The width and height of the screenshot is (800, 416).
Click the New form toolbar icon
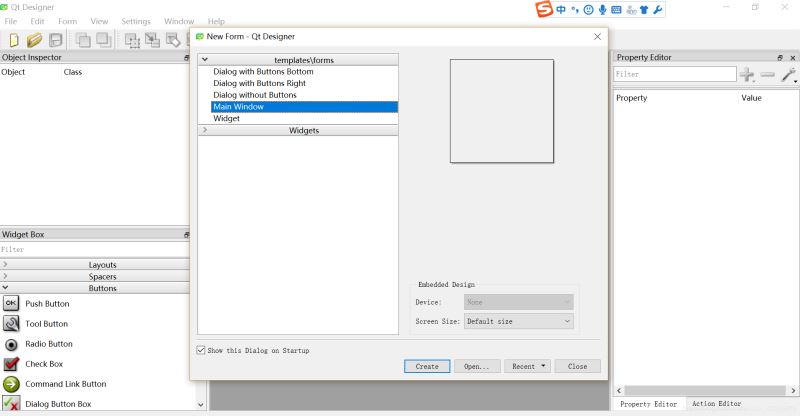point(14,40)
